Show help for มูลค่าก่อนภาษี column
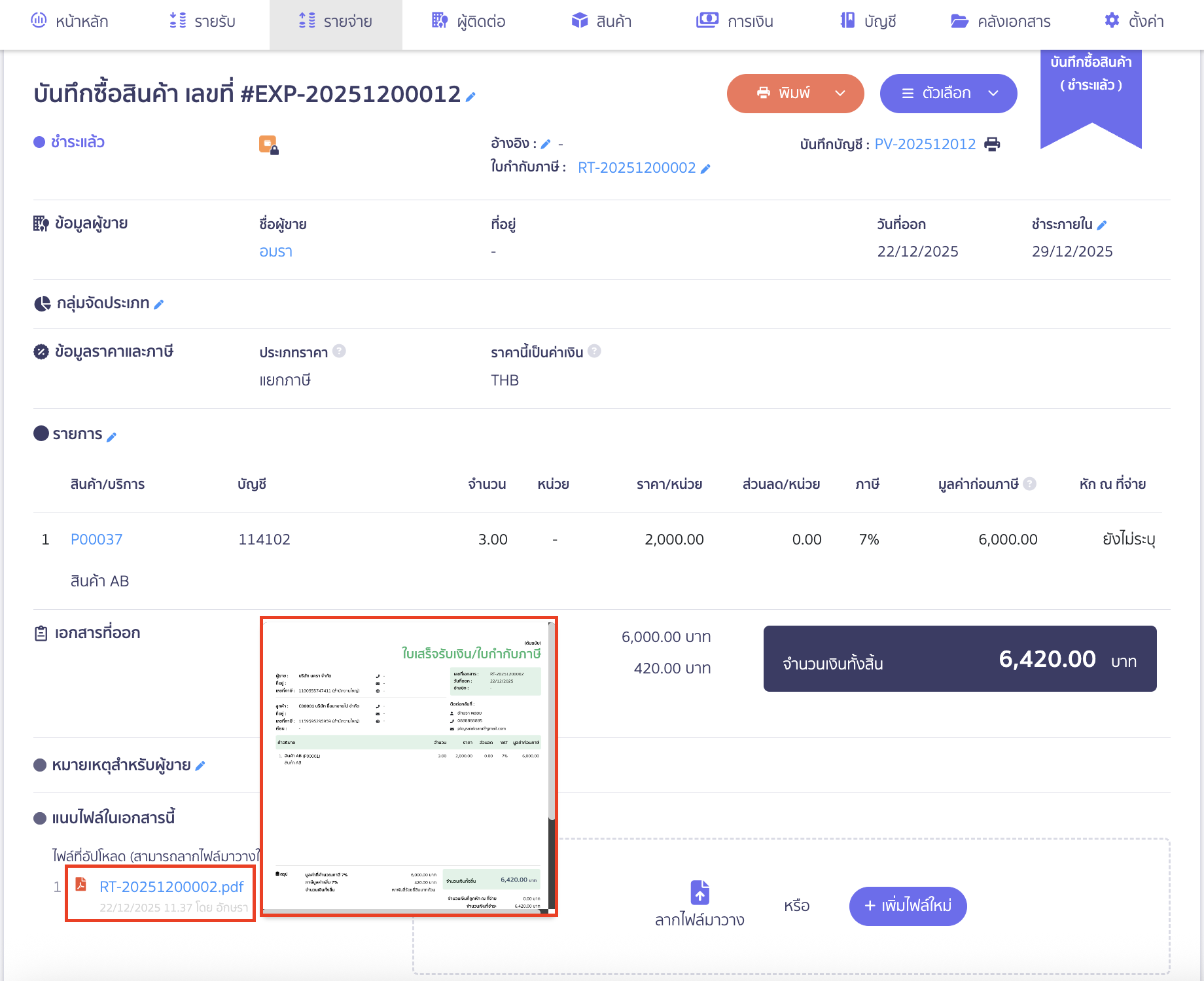The image size is (1204, 981). coord(1030,484)
